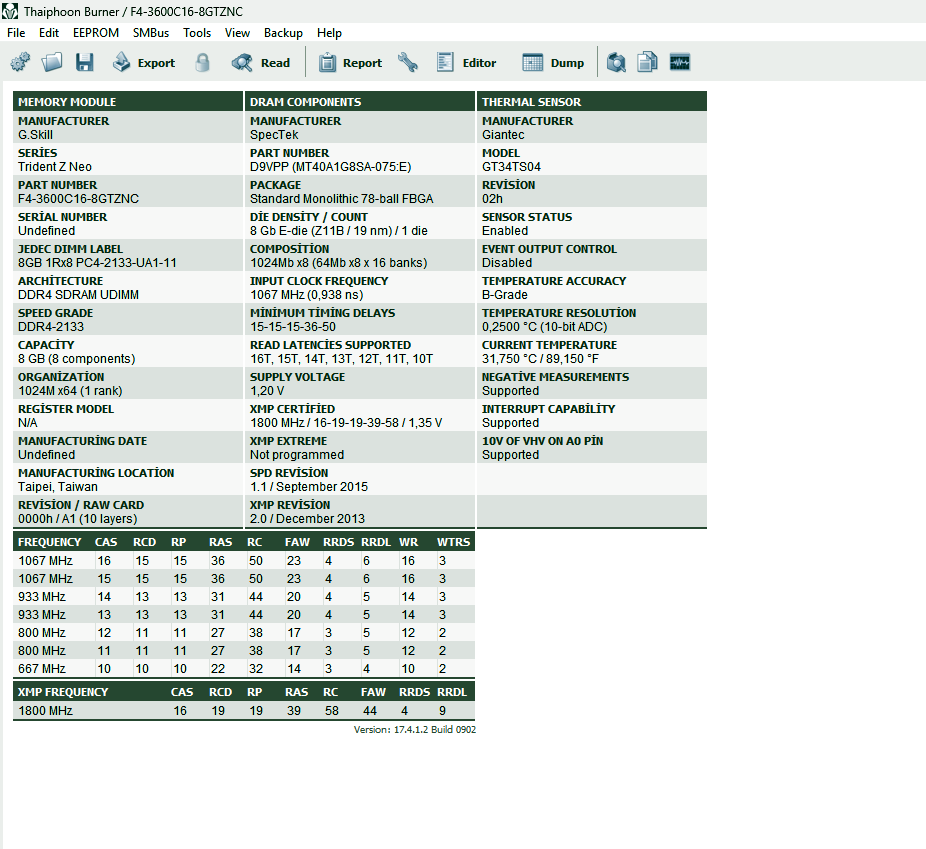This screenshot has width=926, height=849.
Task: Click the B-Grade temperature accuracy value
Action: (505, 295)
